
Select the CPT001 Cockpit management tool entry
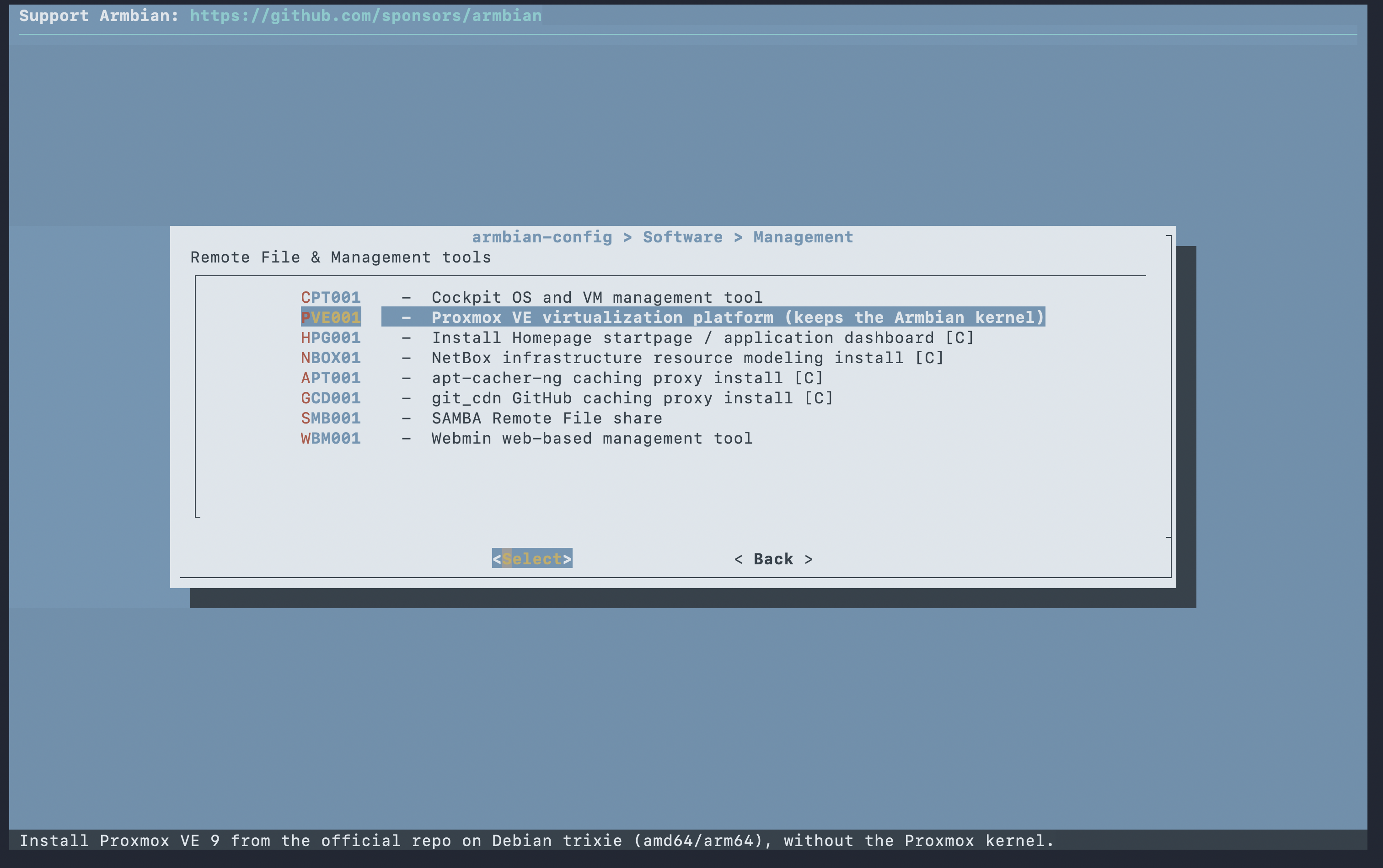click(531, 297)
